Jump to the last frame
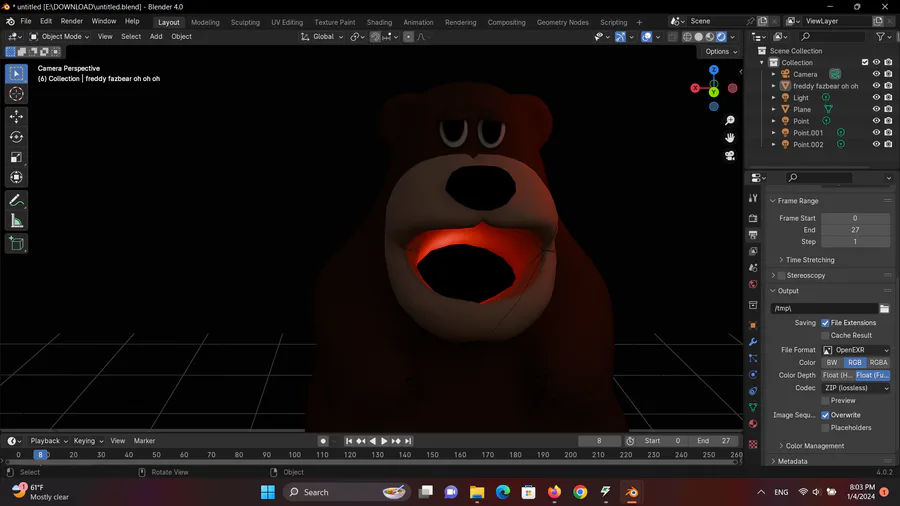The image size is (900, 506). coord(408,441)
